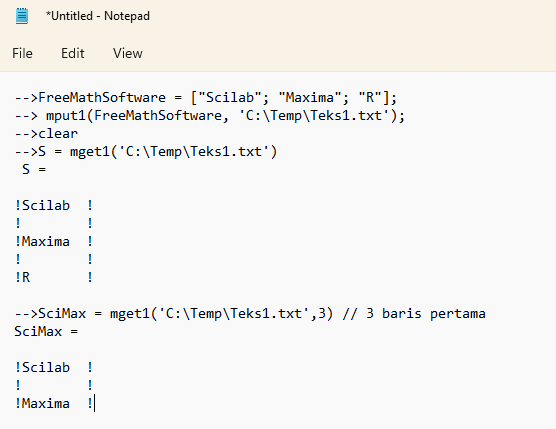Place cursor in the S = mget1 line
This screenshot has width=556, height=429.
(146, 152)
